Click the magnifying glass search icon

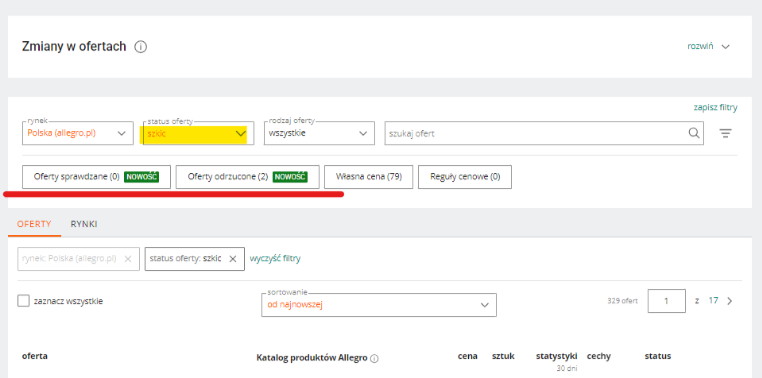tap(694, 133)
